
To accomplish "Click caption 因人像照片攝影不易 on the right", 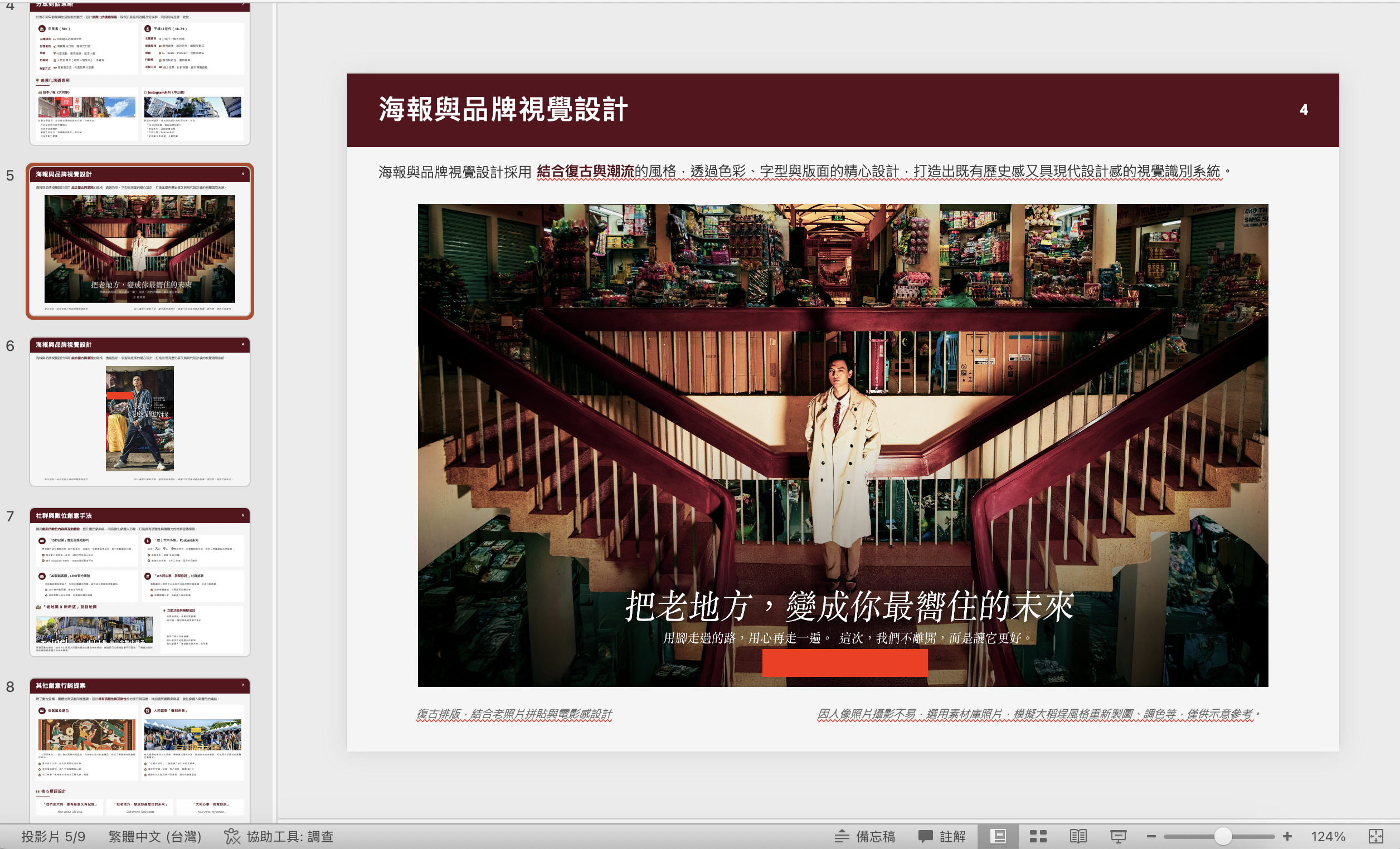I will coord(1039,714).
